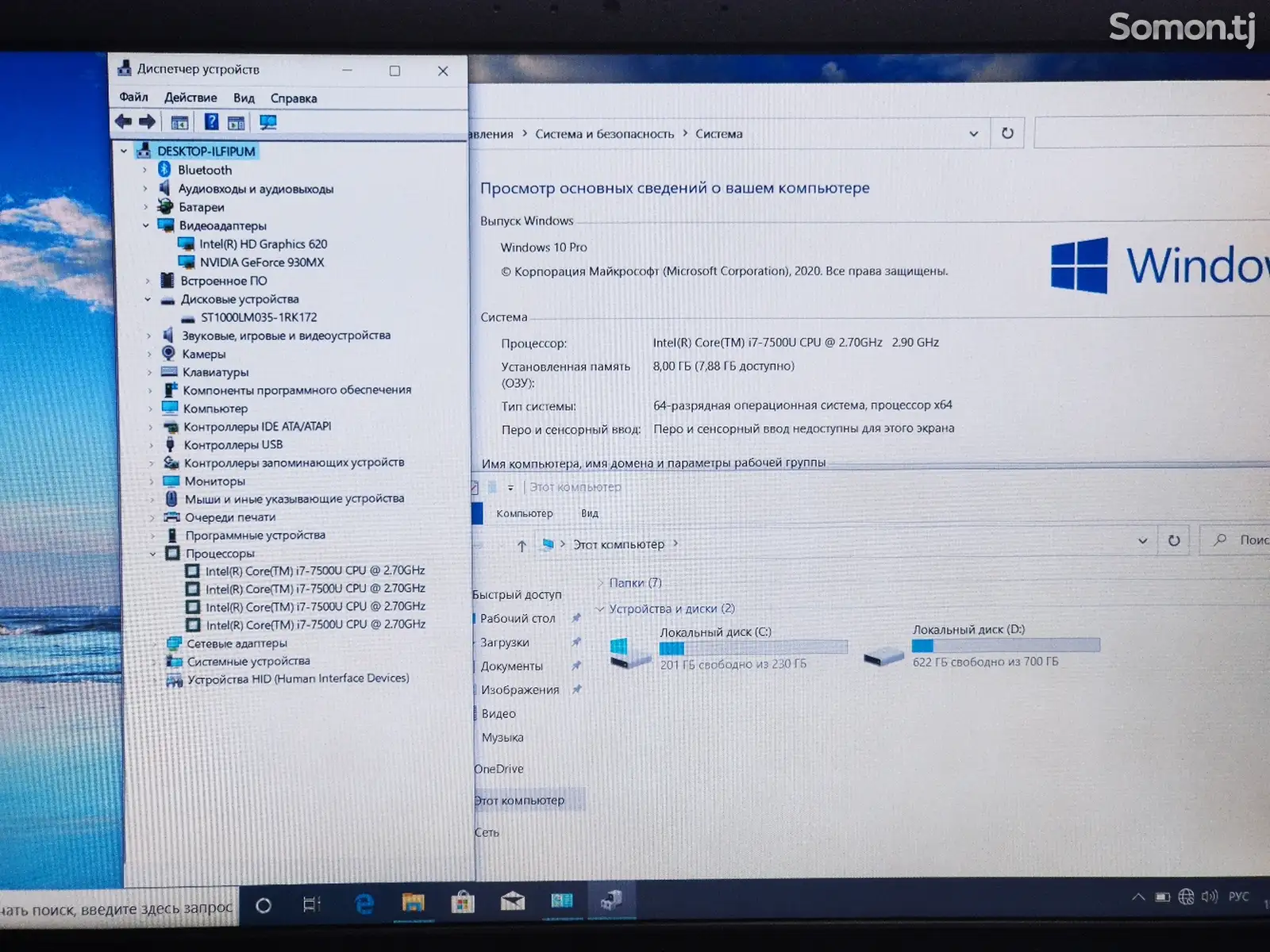Select Очереди печати category
Viewport: 1270px width, 952px height.
coord(230,517)
